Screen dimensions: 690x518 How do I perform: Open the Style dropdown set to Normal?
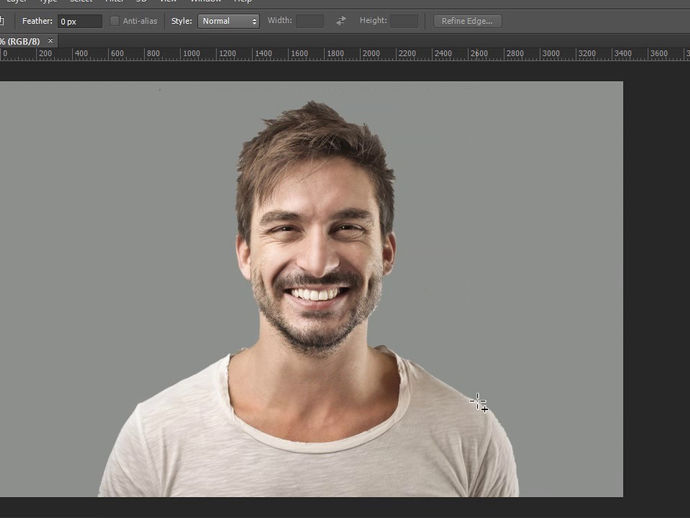(228, 21)
